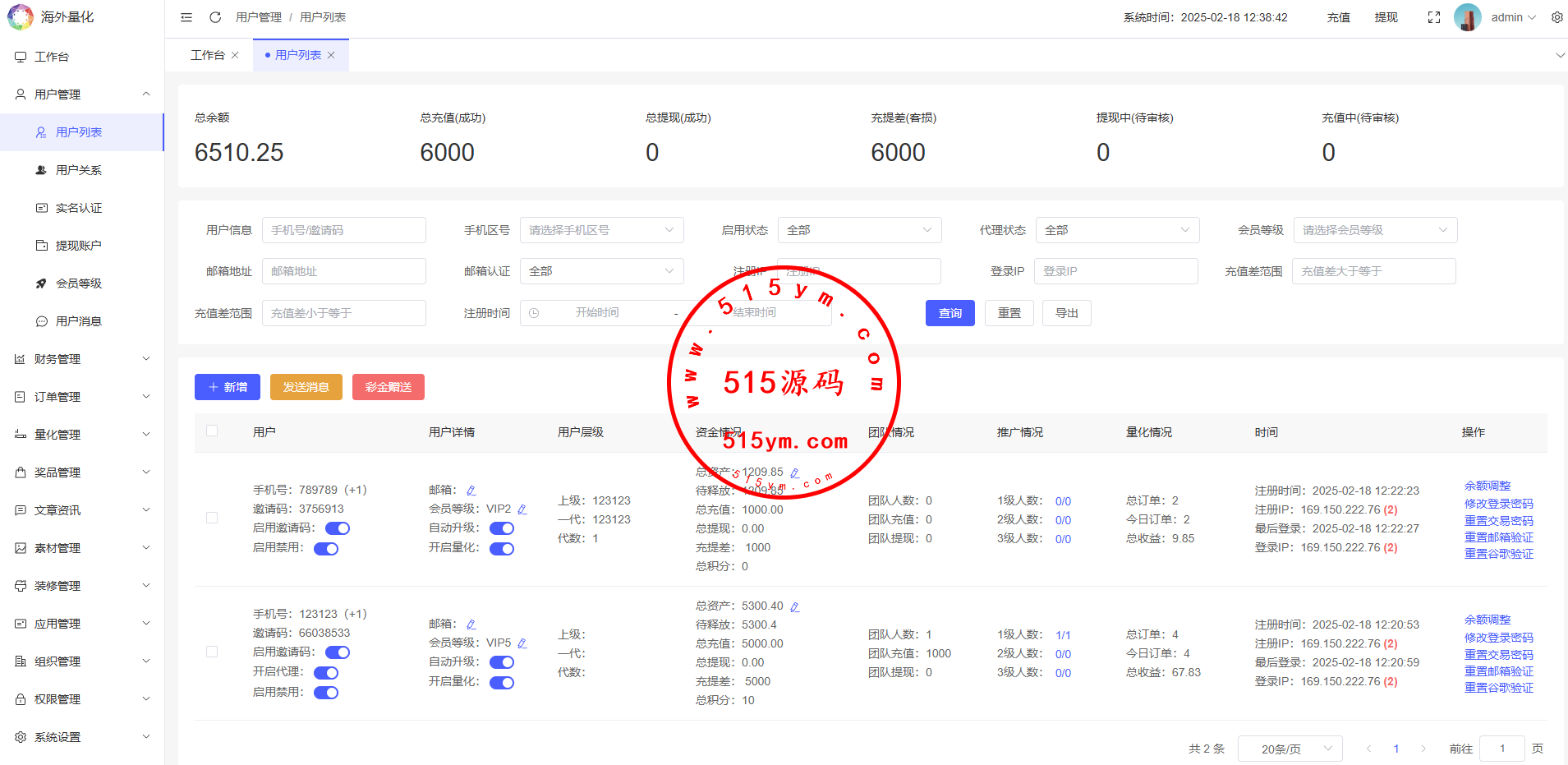Click the blue 查询 button

(x=950, y=313)
